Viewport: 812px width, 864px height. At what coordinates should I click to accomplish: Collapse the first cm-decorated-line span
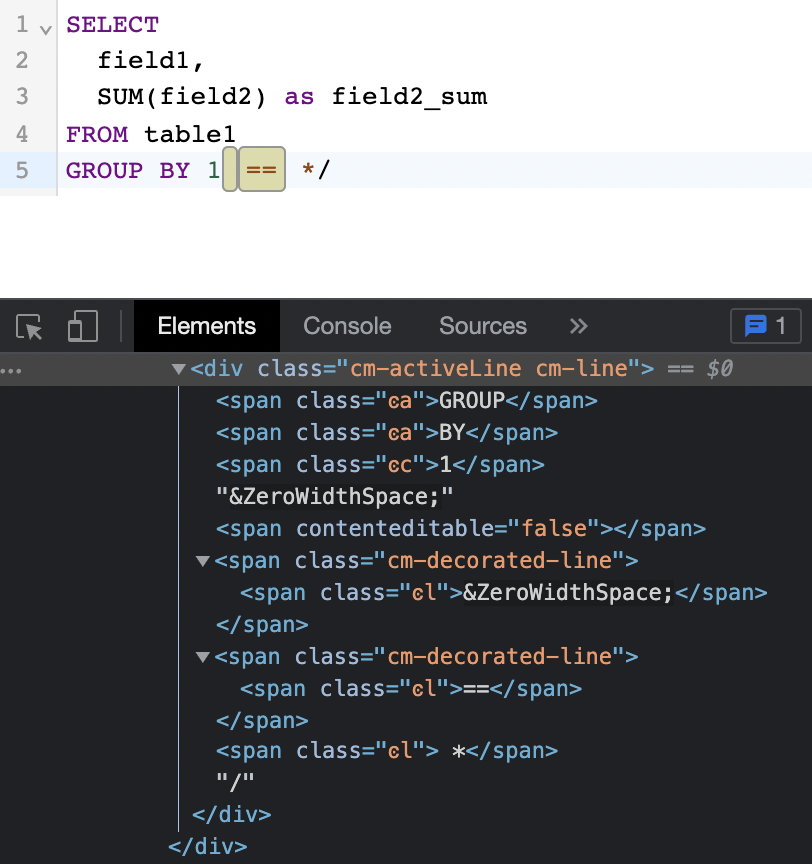(x=202, y=560)
